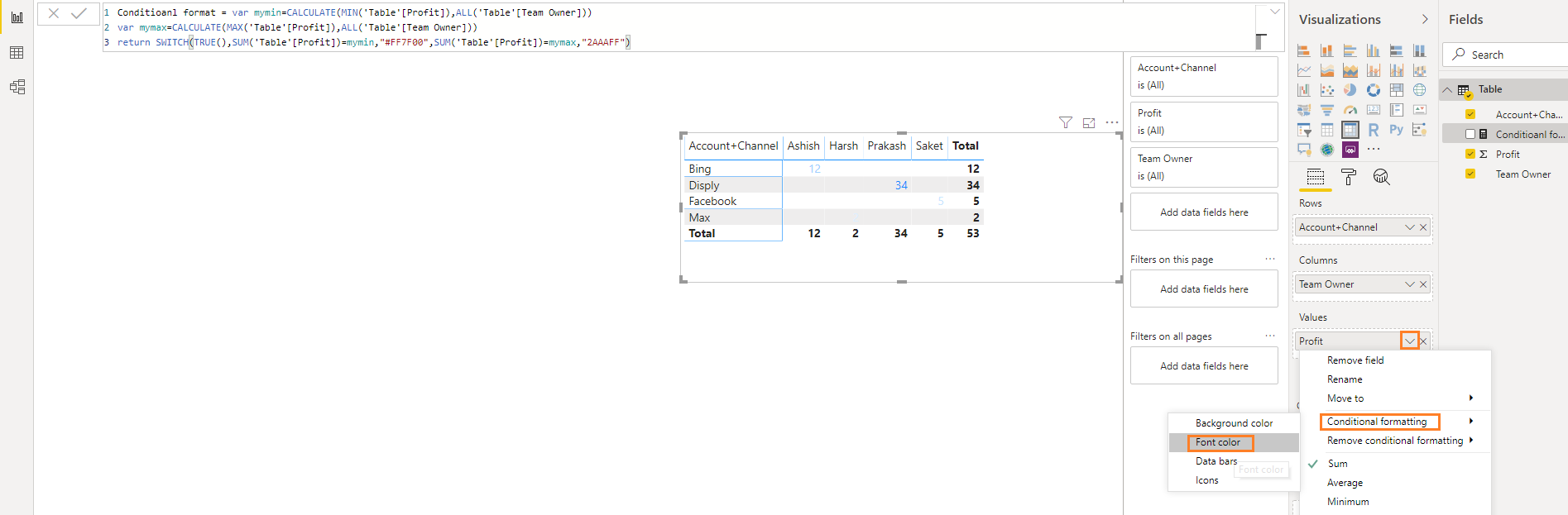Choose Rename from the menu
The width and height of the screenshot is (1568, 515).
point(1345,379)
